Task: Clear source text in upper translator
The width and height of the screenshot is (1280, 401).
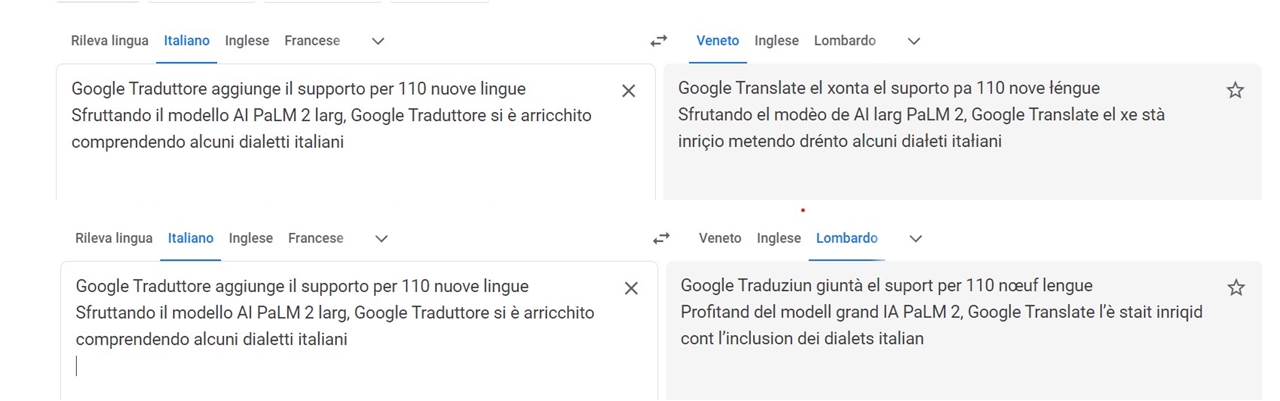Action: [628, 91]
